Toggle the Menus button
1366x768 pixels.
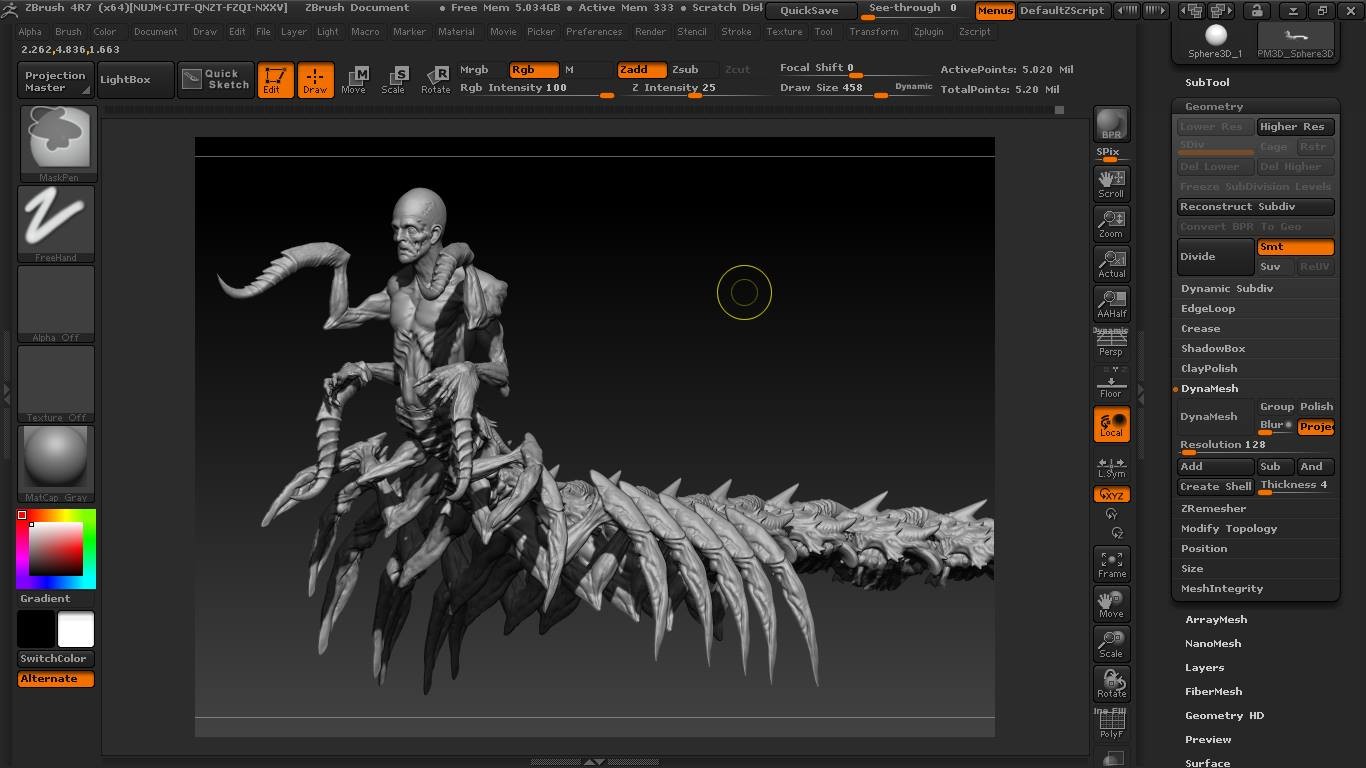[994, 10]
